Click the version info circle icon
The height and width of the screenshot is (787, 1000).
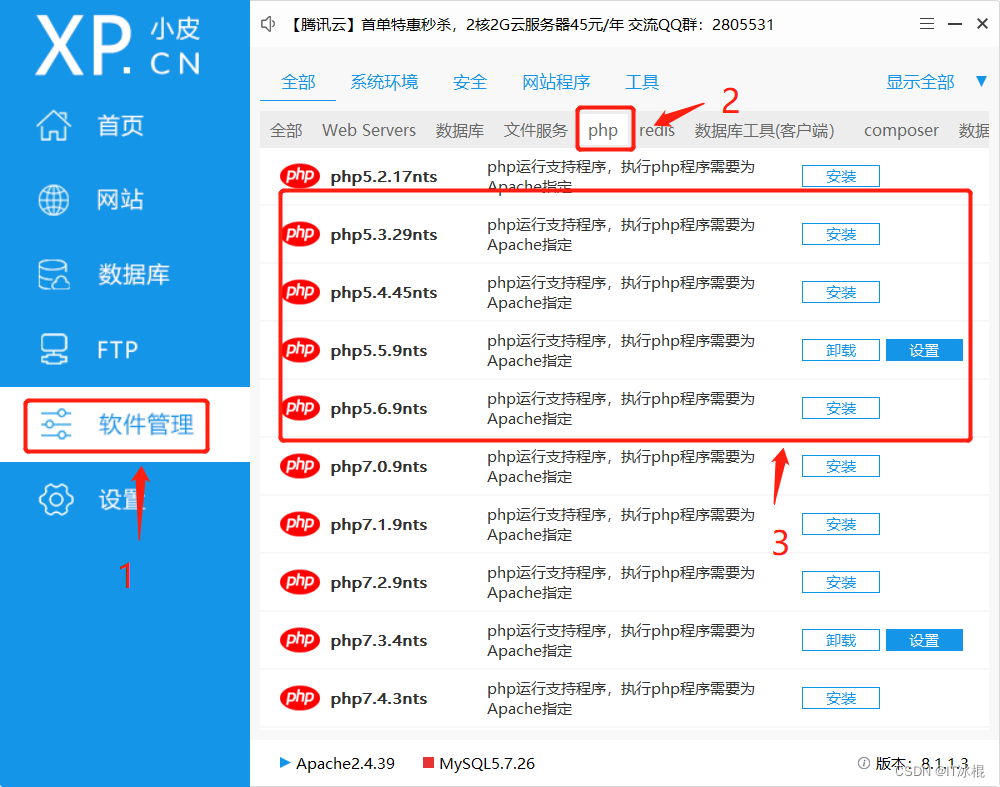[x=864, y=763]
